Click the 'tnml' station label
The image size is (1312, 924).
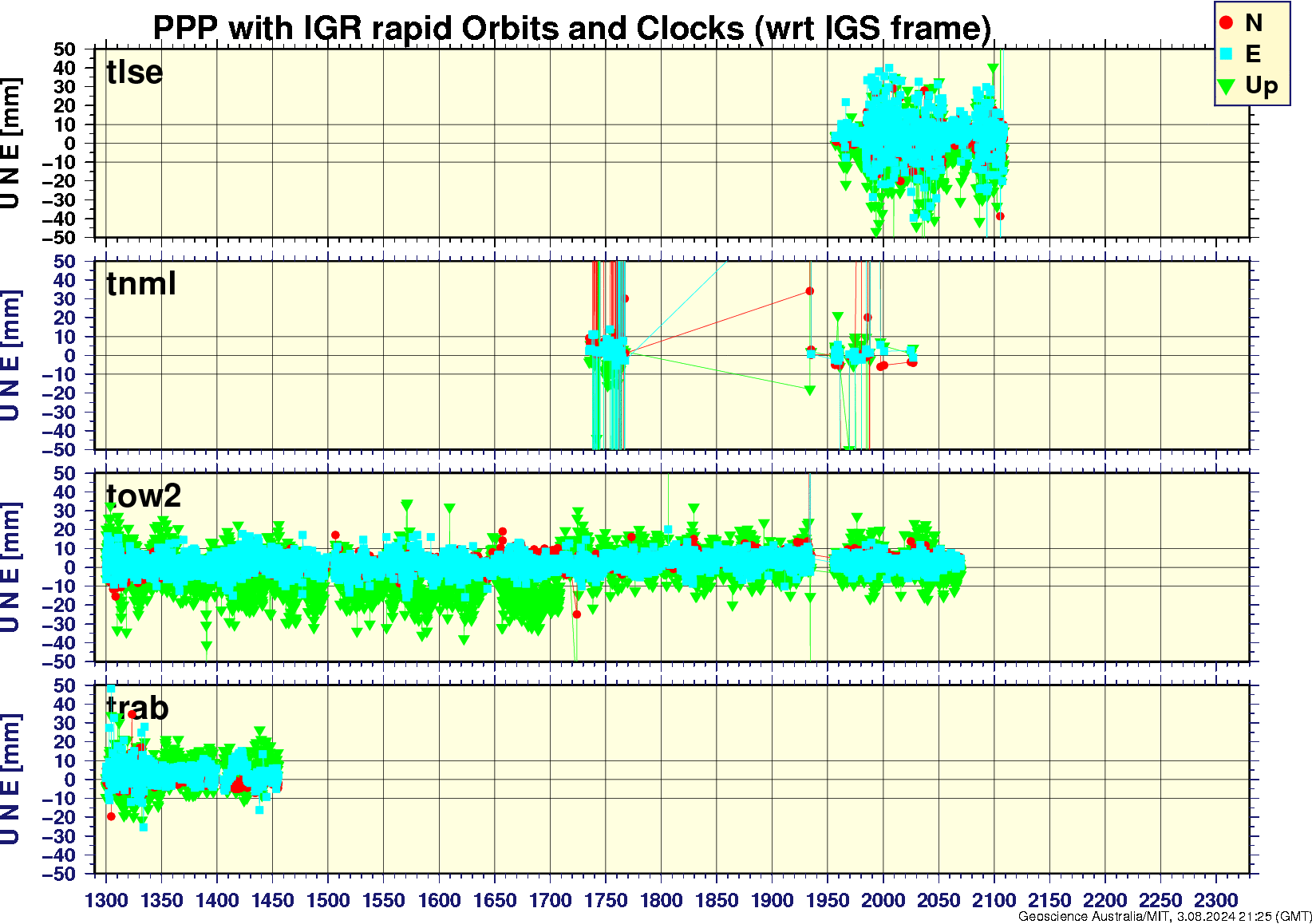pos(141,283)
